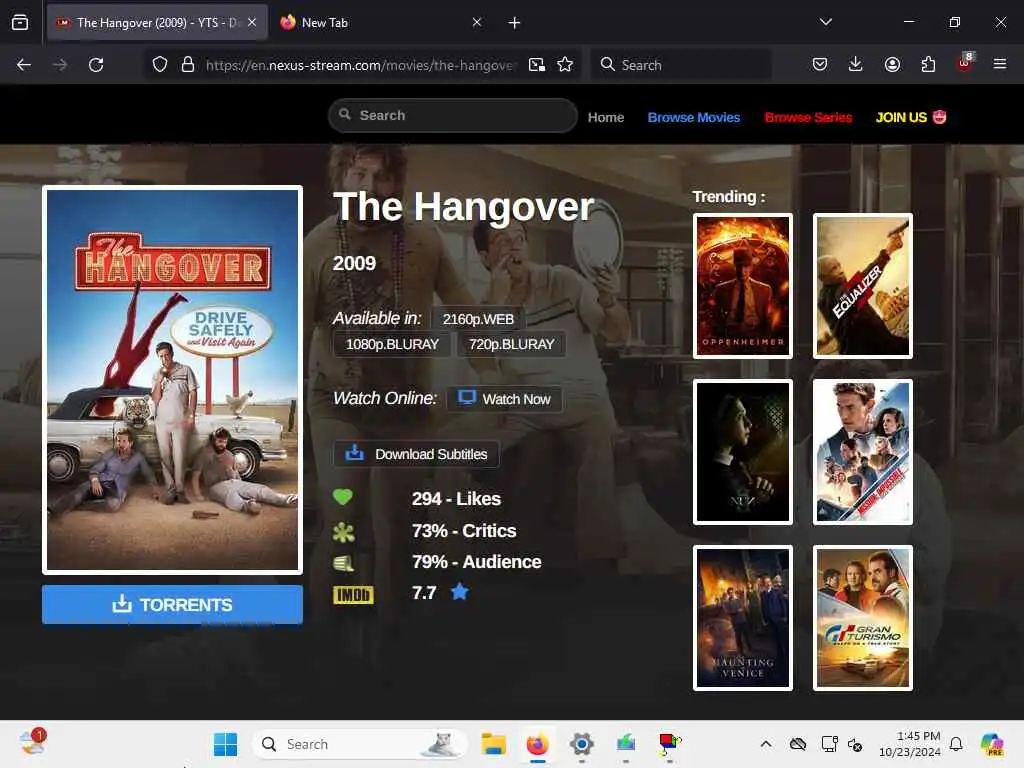This screenshot has width=1024, height=768.
Task: Show hidden system tray icons chevron
Action: point(766,744)
